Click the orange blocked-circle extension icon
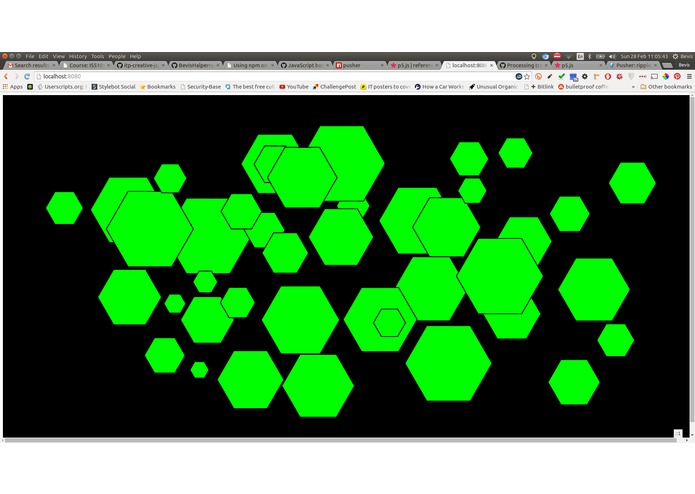 [x=538, y=77]
